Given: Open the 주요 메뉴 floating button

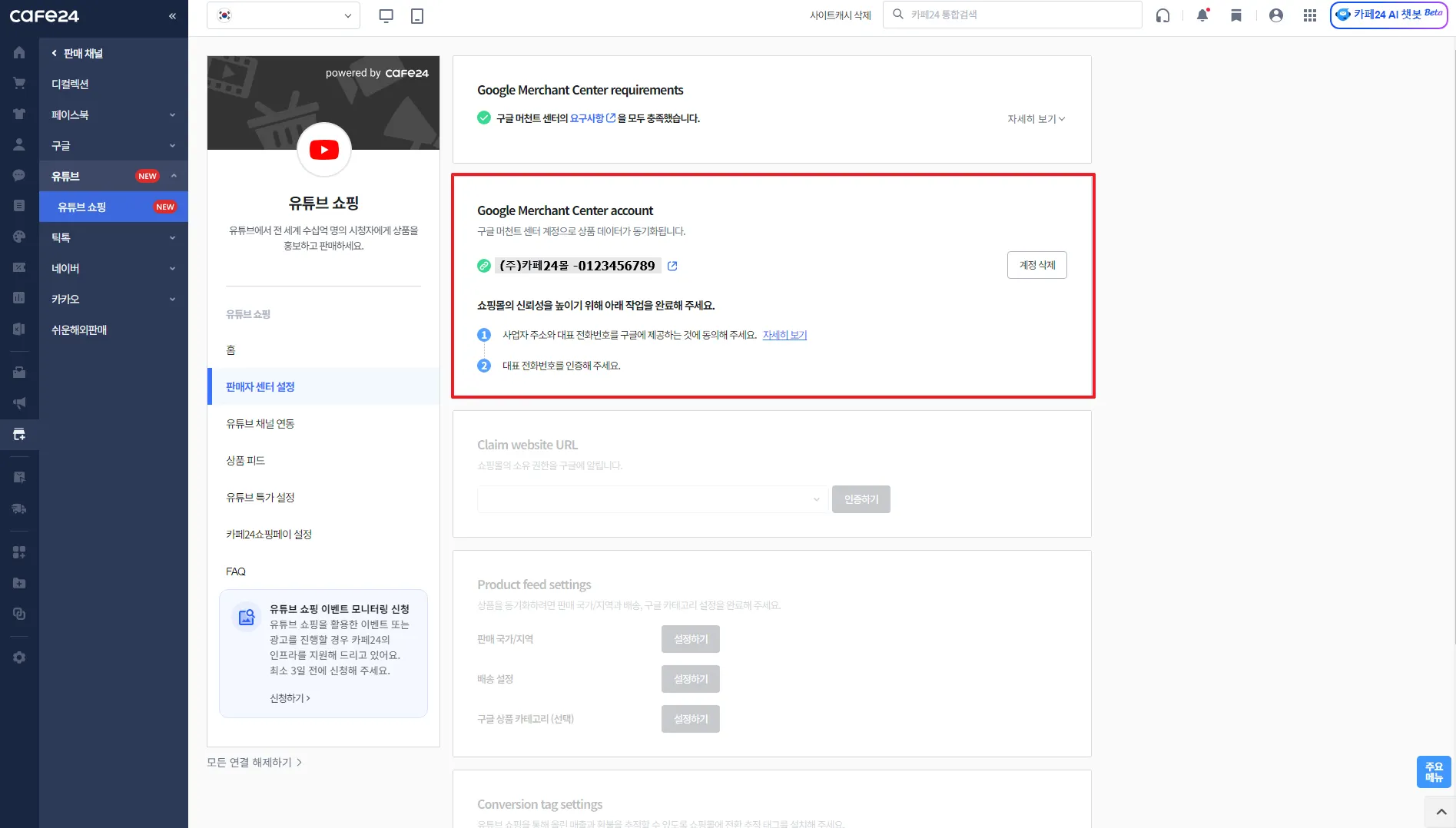Looking at the screenshot, I should click(x=1434, y=772).
